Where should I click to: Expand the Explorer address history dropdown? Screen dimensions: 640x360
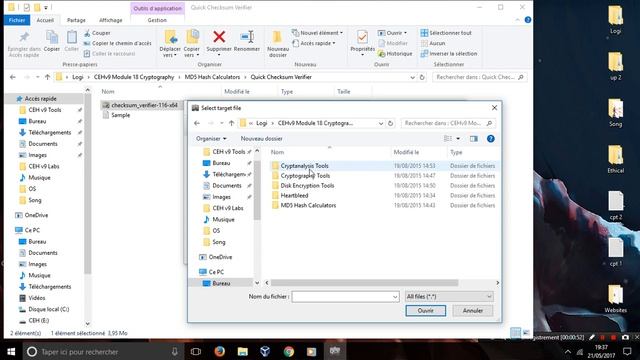(x=412, y=77)
